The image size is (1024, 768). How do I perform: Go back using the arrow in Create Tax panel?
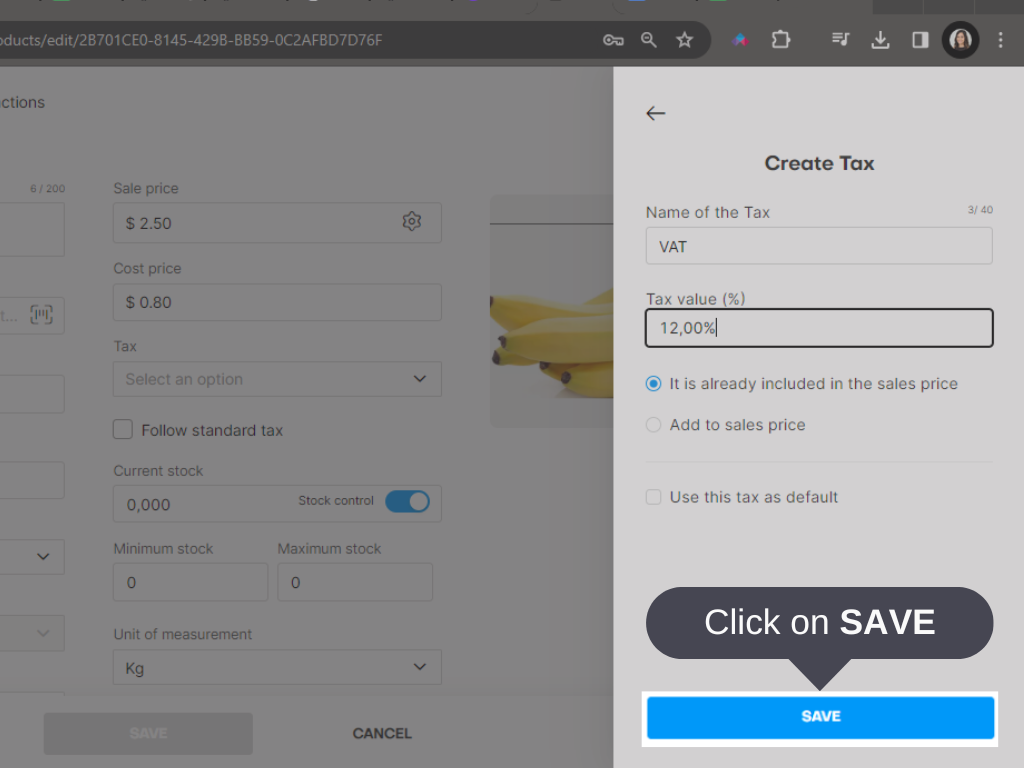click(x=656, y=113)
